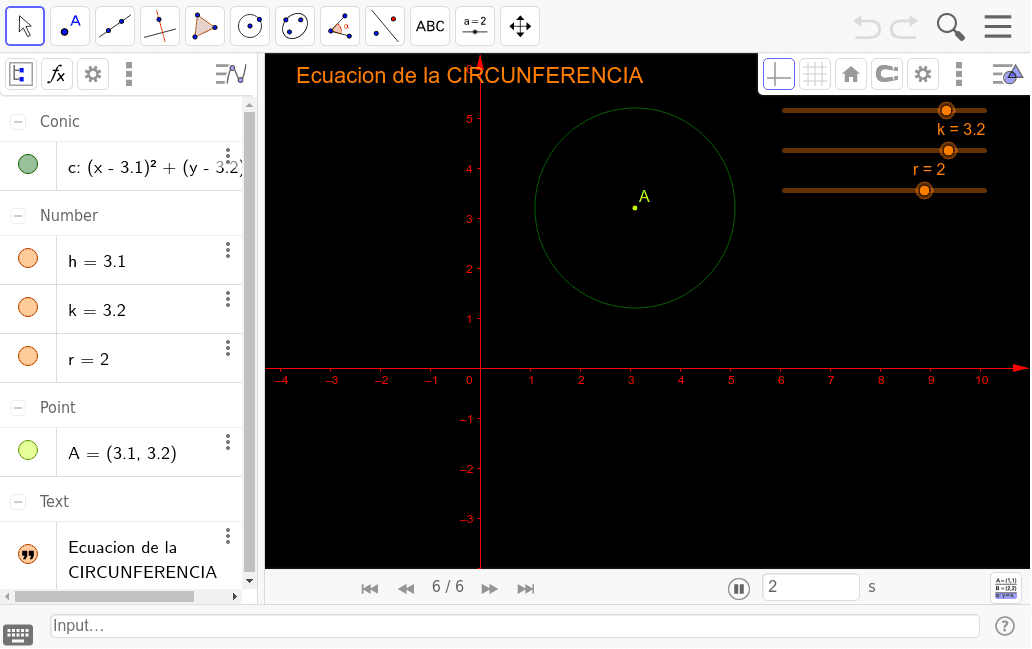Collapse the Number category

[x=18, y=216]
